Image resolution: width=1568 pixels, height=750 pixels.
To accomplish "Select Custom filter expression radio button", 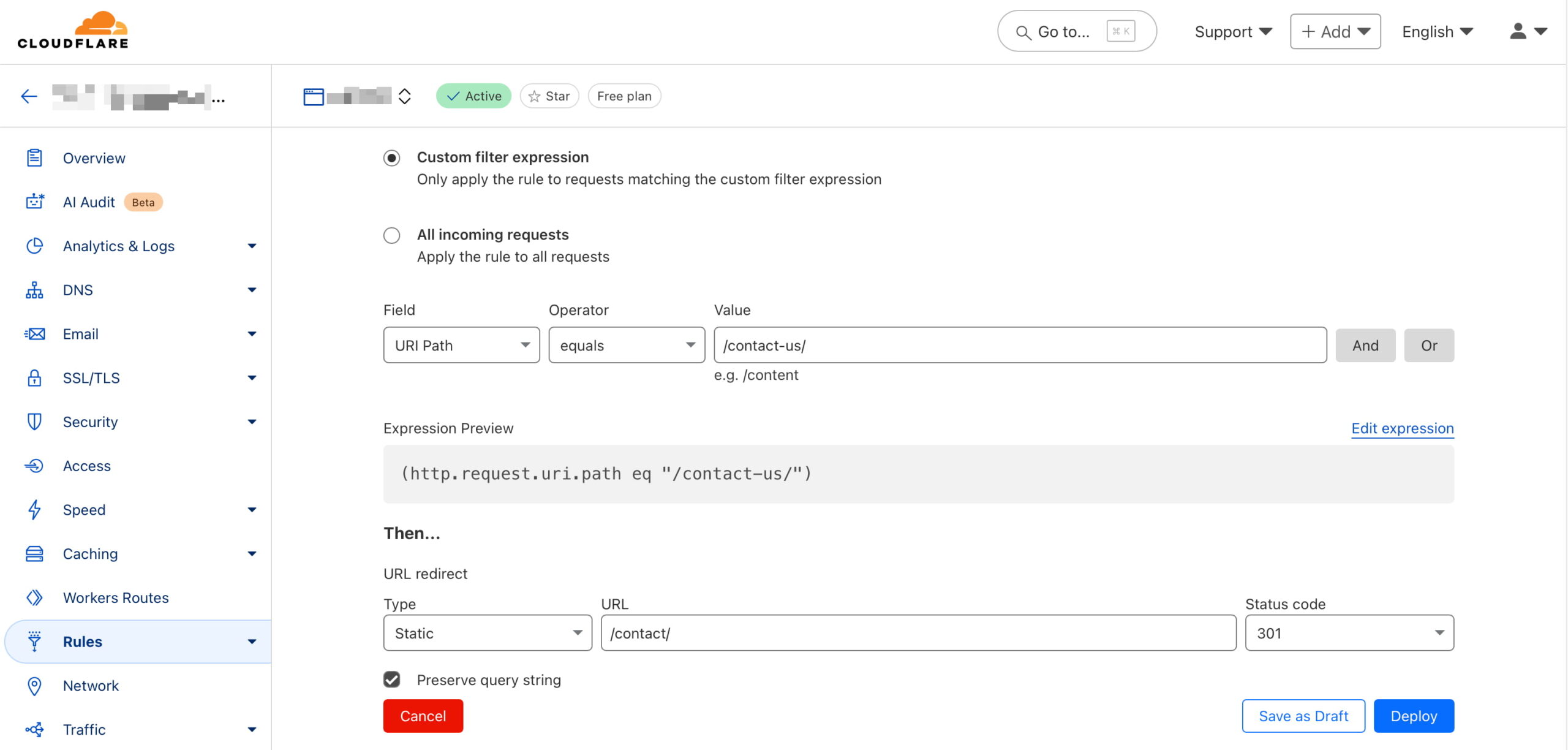I will pyautogui.click(x=391, y=158).
